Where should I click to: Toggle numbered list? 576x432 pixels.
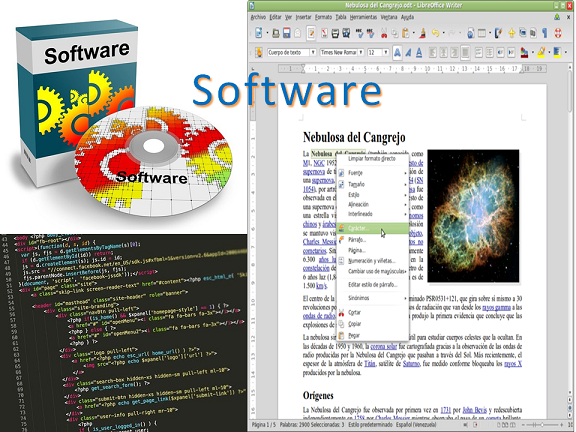(478, 53)
